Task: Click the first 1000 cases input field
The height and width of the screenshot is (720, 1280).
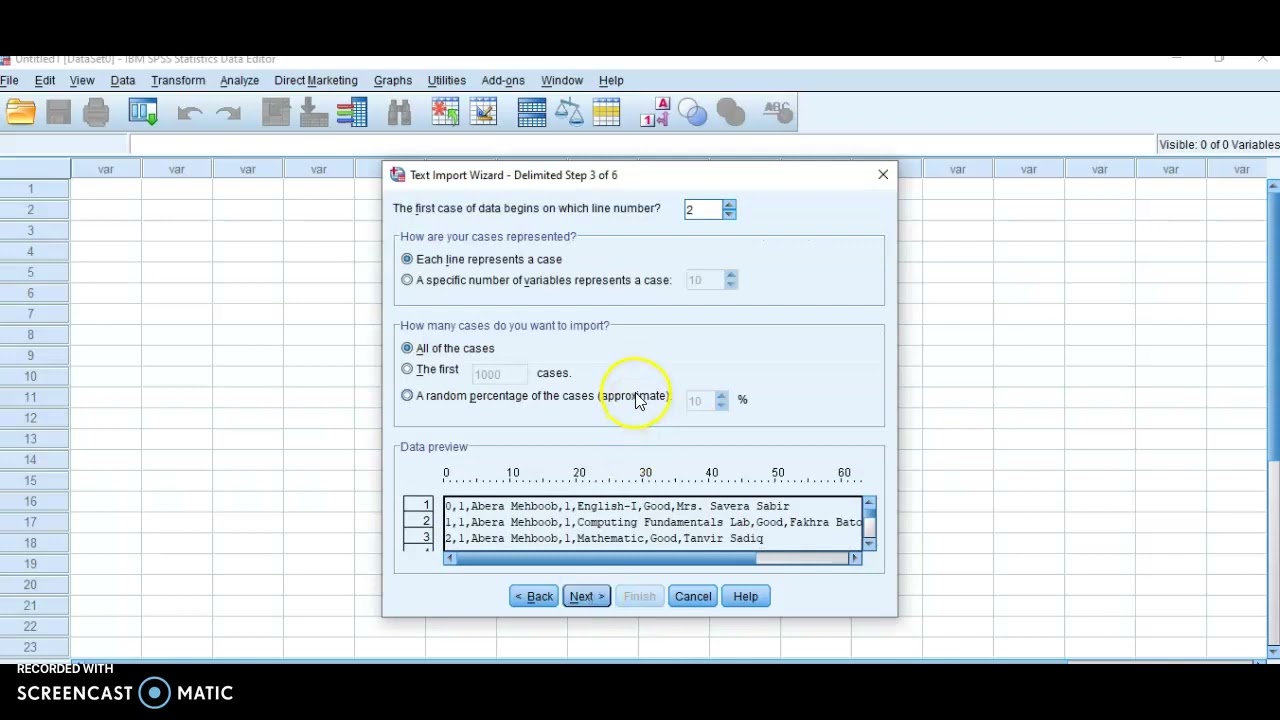Action: pyautogui.click(x=499, y=374)
